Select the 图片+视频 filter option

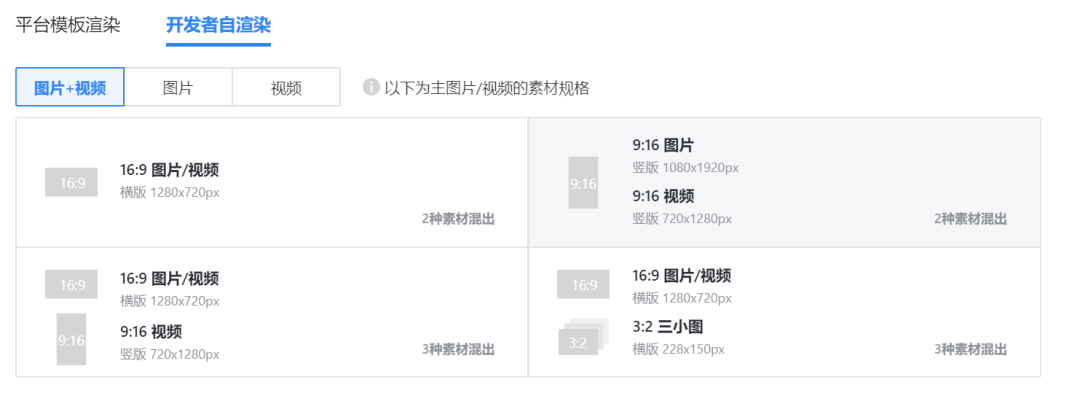click(70, 87)
